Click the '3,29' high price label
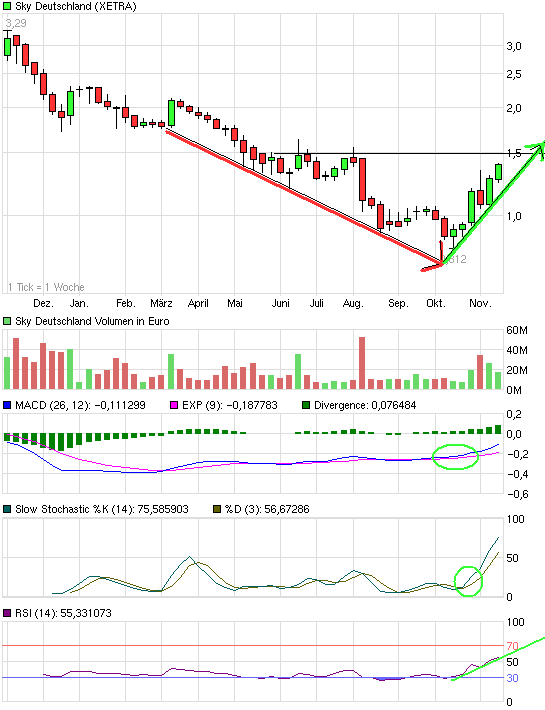 tap(16, 23)
